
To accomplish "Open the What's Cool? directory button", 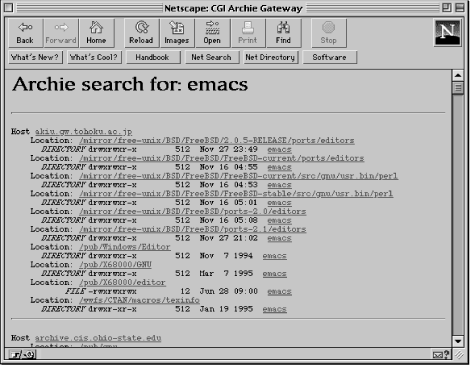I will 94,57.
